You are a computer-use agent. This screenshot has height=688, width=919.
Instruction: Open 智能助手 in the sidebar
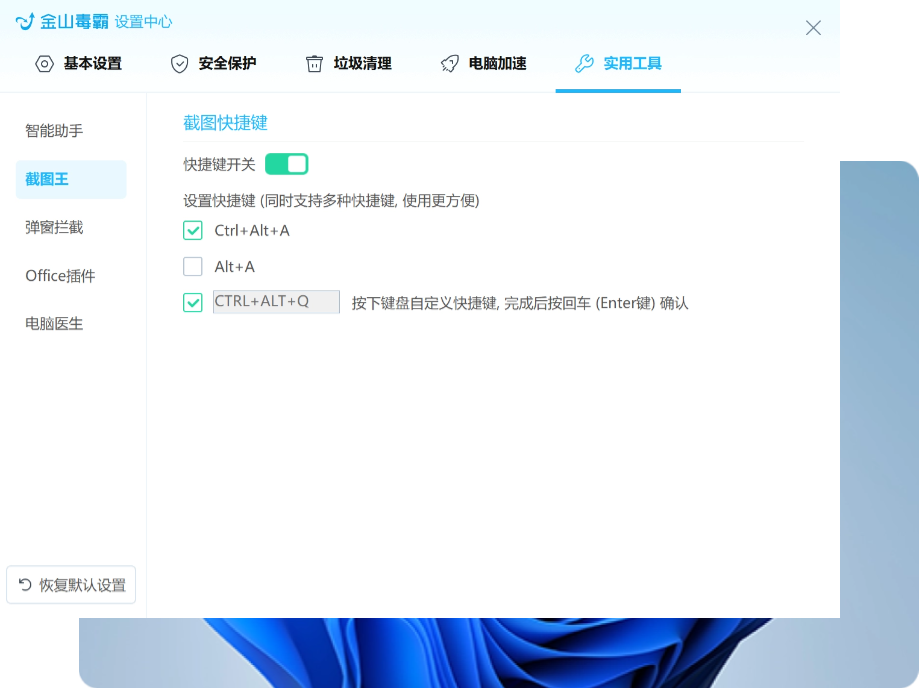[x=54, y=131]
